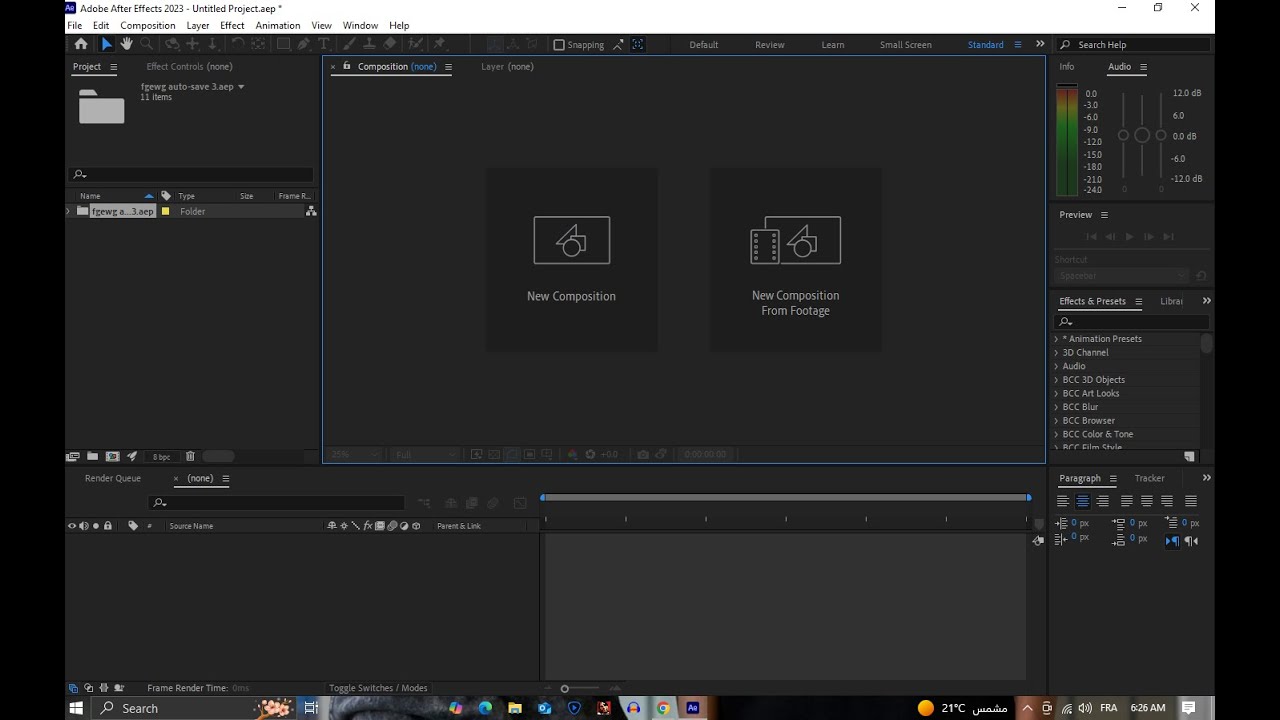Click New Composition From Footage icon
This screenshot has width=1280, height=720.
(x=796, y=240)
